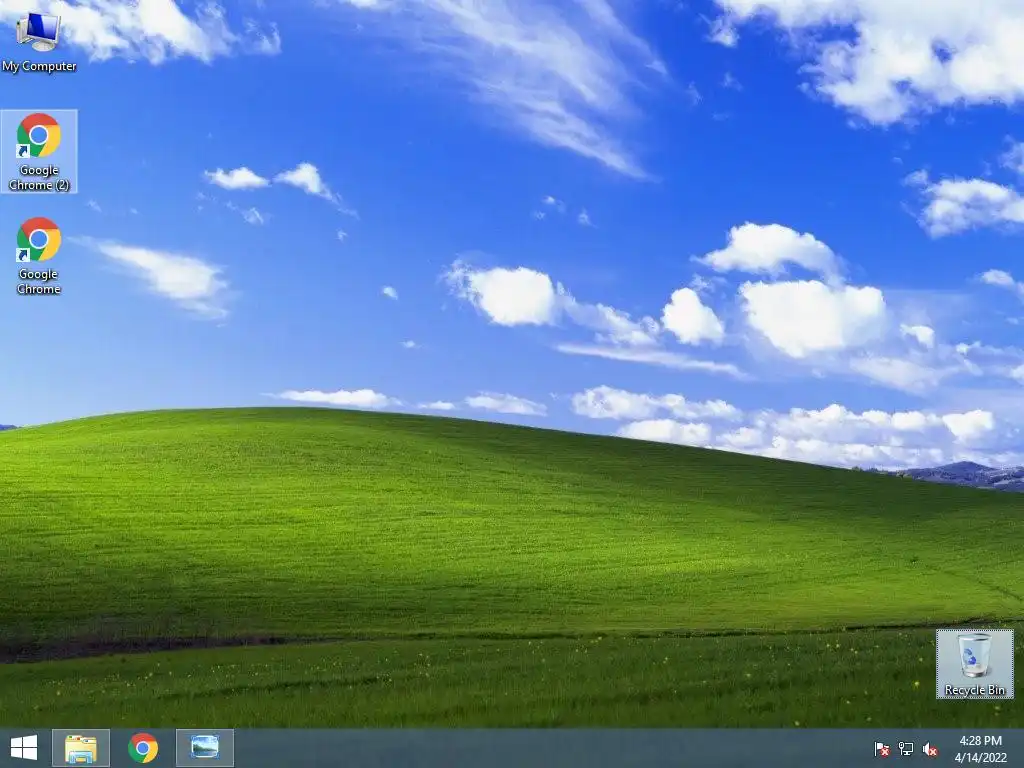Open the picture app taskbar icon
Viewport: 1024px width, 768px height.
point(204,748)
